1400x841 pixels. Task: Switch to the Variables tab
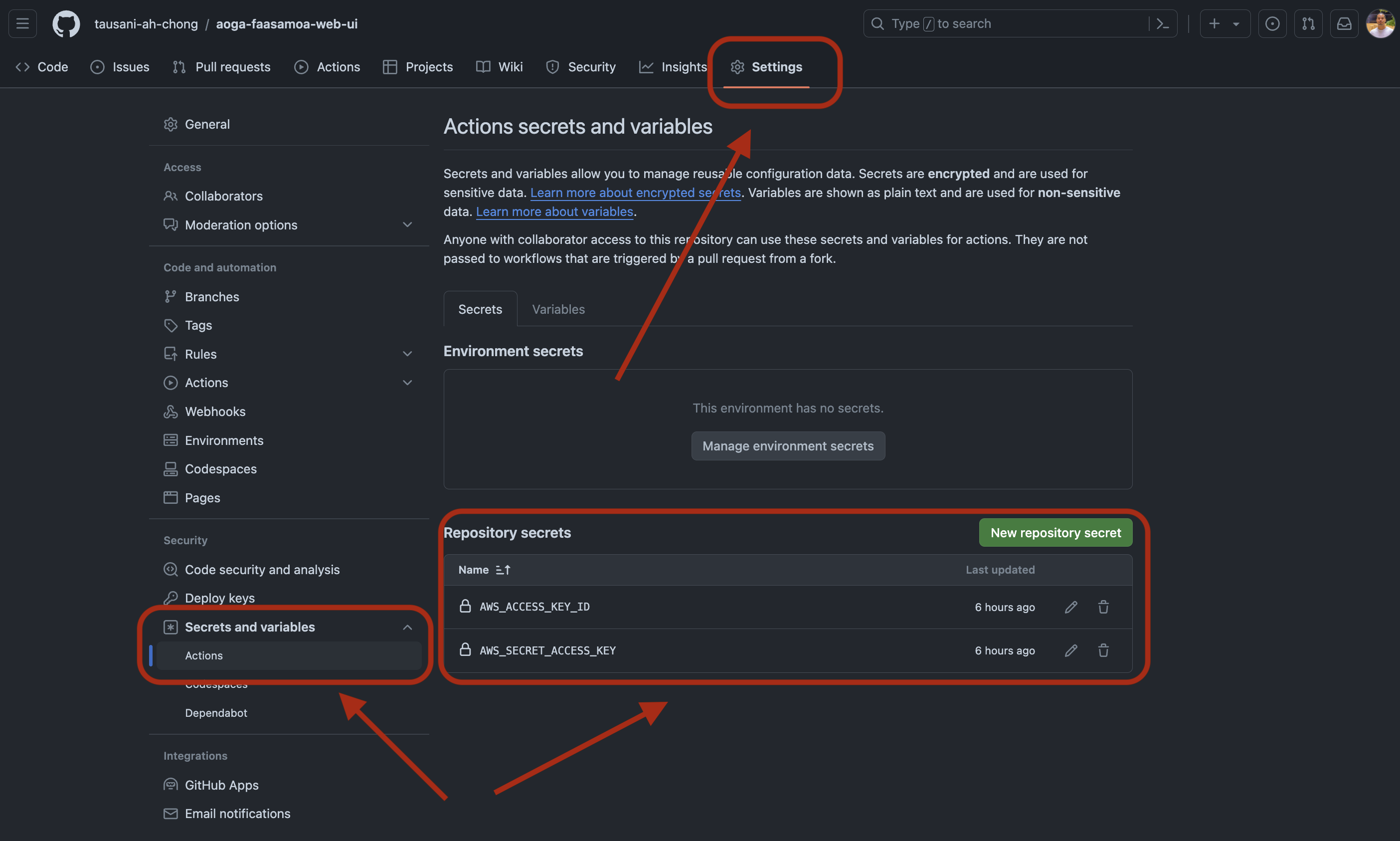click(x=558, y=309)
